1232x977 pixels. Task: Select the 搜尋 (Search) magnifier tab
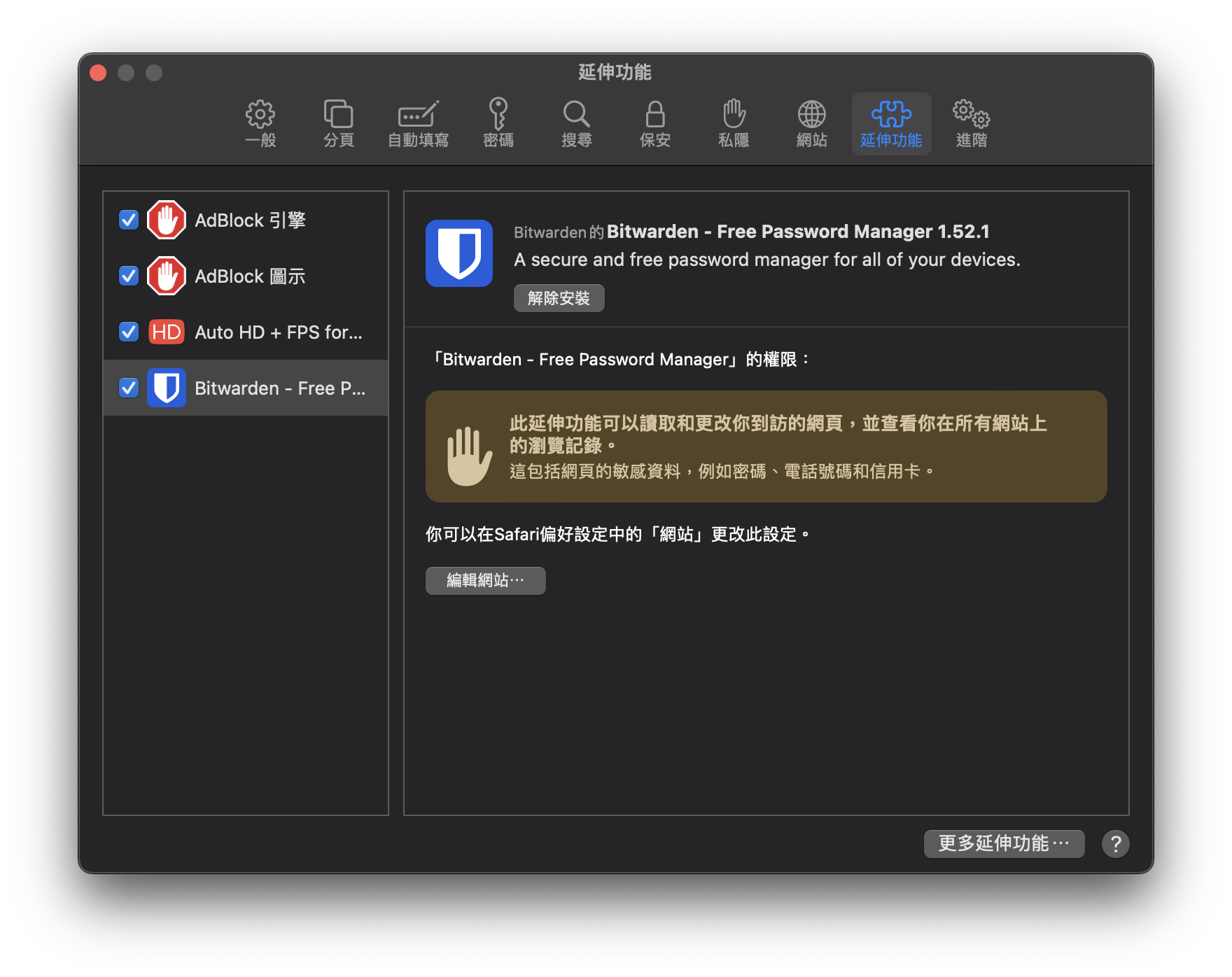(x=577, y=124)
